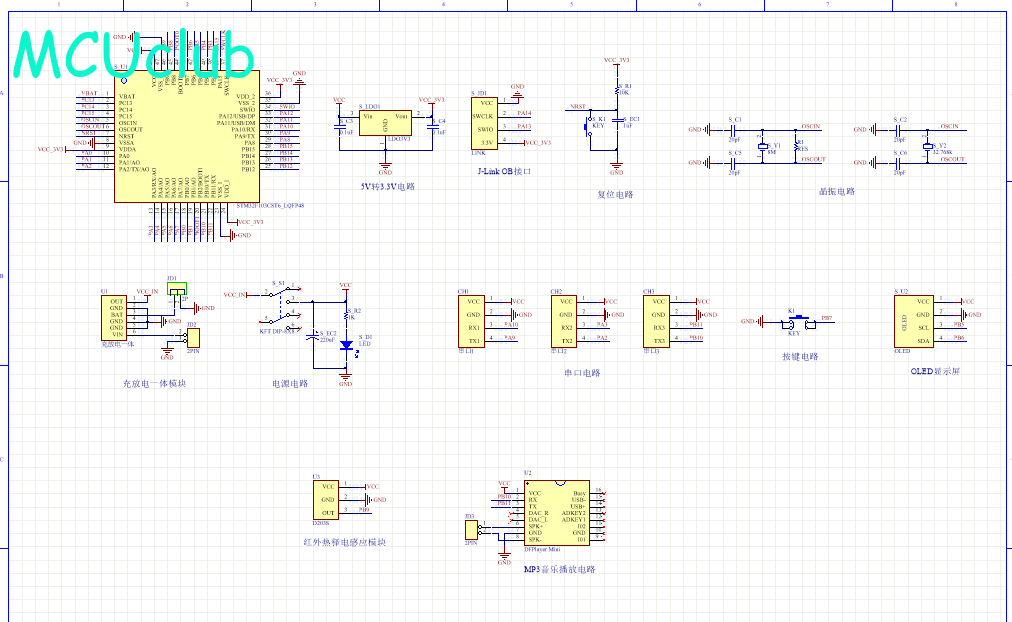Click the 'J-Link OB接口' caption
The height and width of the screenshot is (622, 1012).
point(504,172)
